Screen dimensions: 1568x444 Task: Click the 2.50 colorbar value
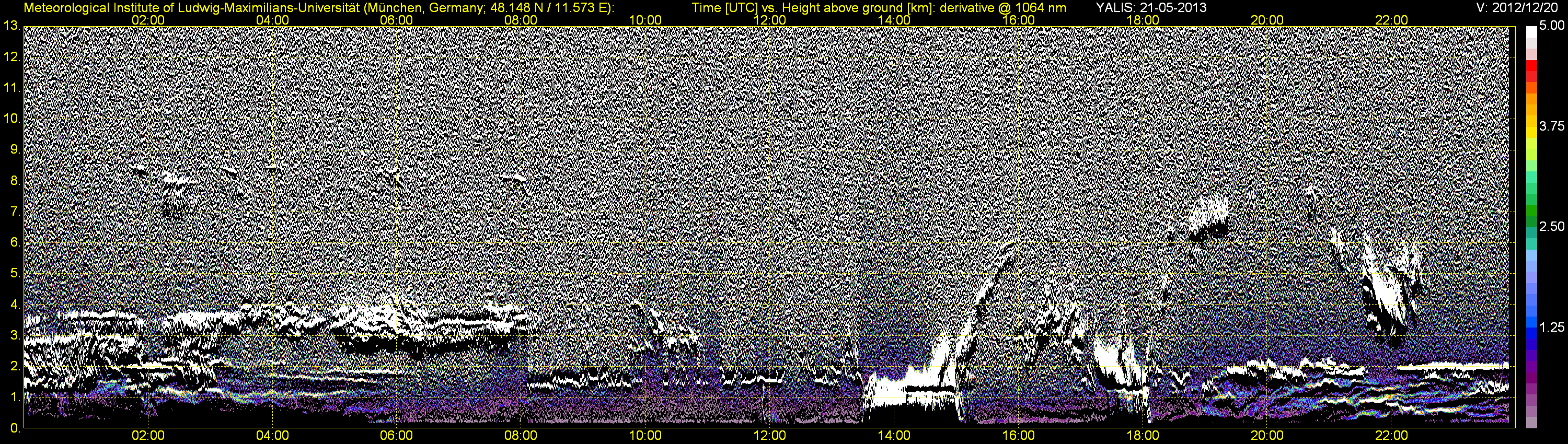1552,227
